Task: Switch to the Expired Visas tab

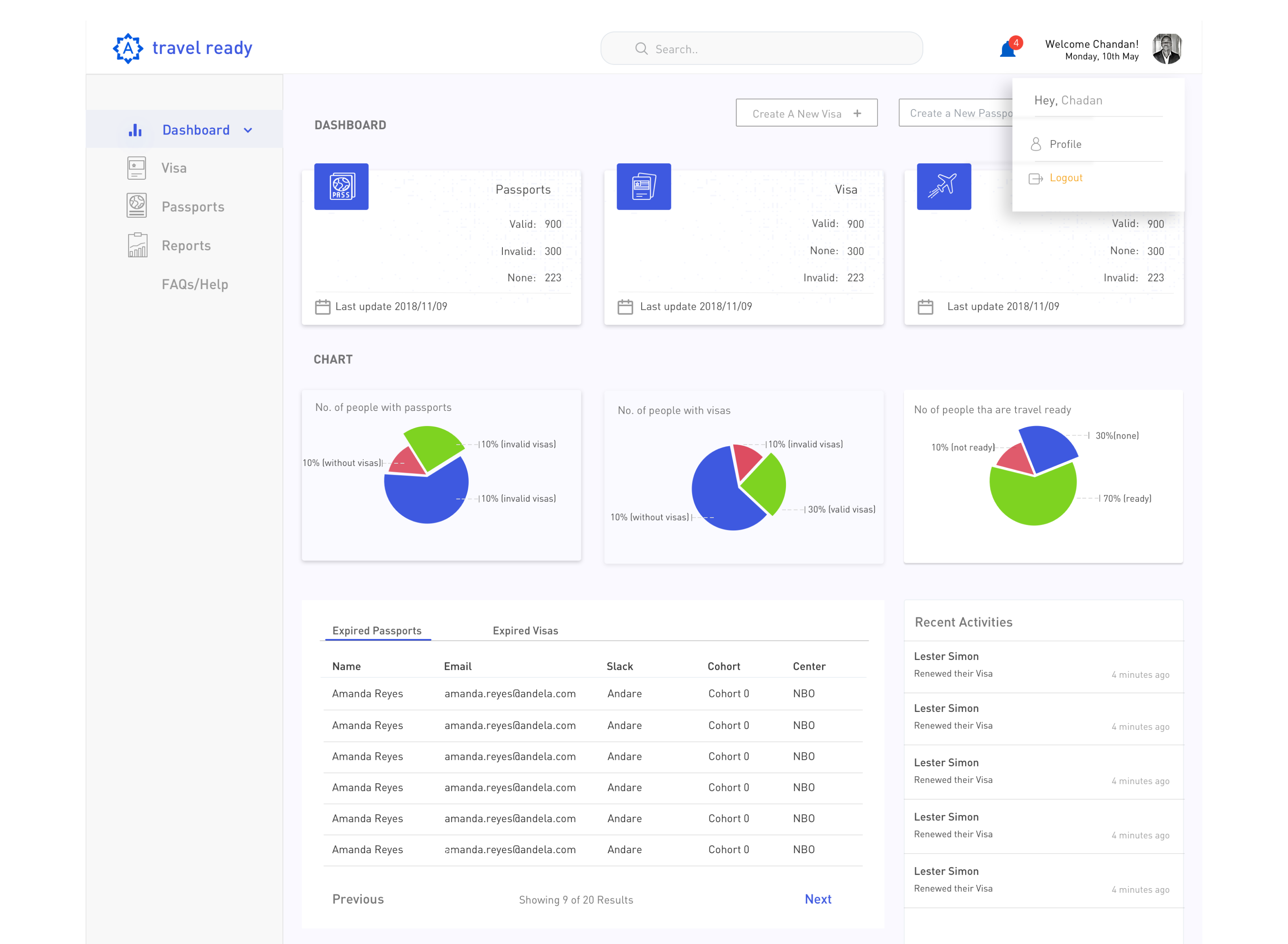Action: pyautogui.click(x=525, y=631)
